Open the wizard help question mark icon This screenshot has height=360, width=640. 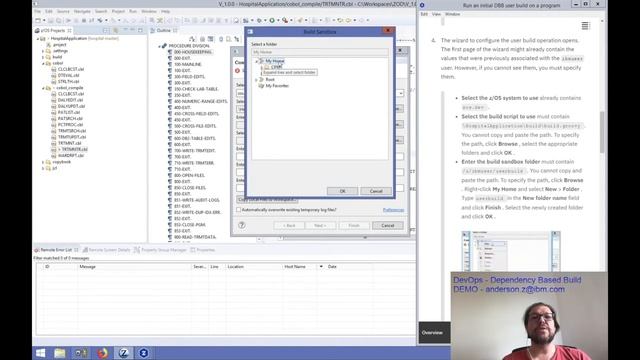coord(242,225)
